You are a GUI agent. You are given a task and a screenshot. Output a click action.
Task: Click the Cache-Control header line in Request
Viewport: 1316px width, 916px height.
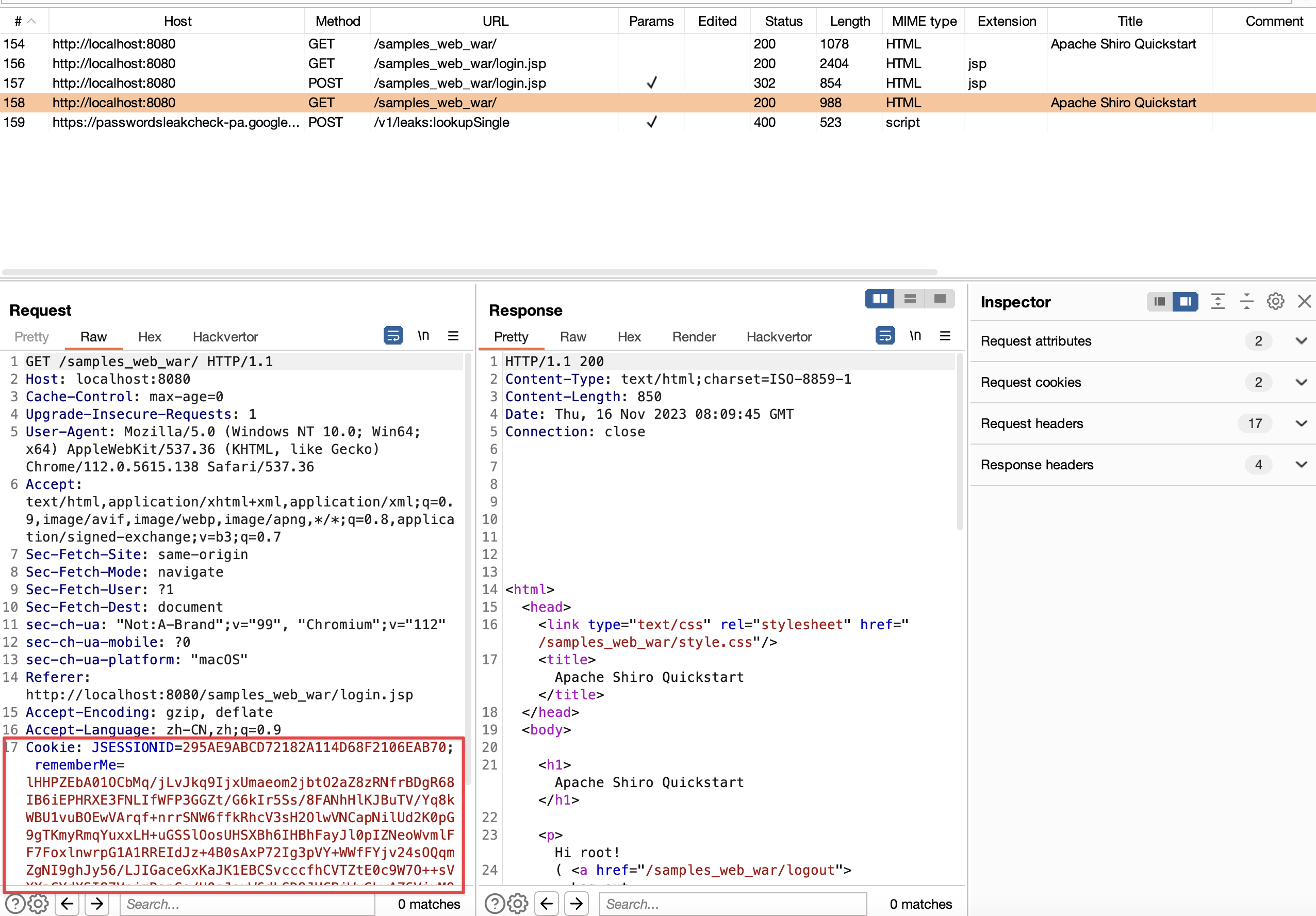point(124,397)
